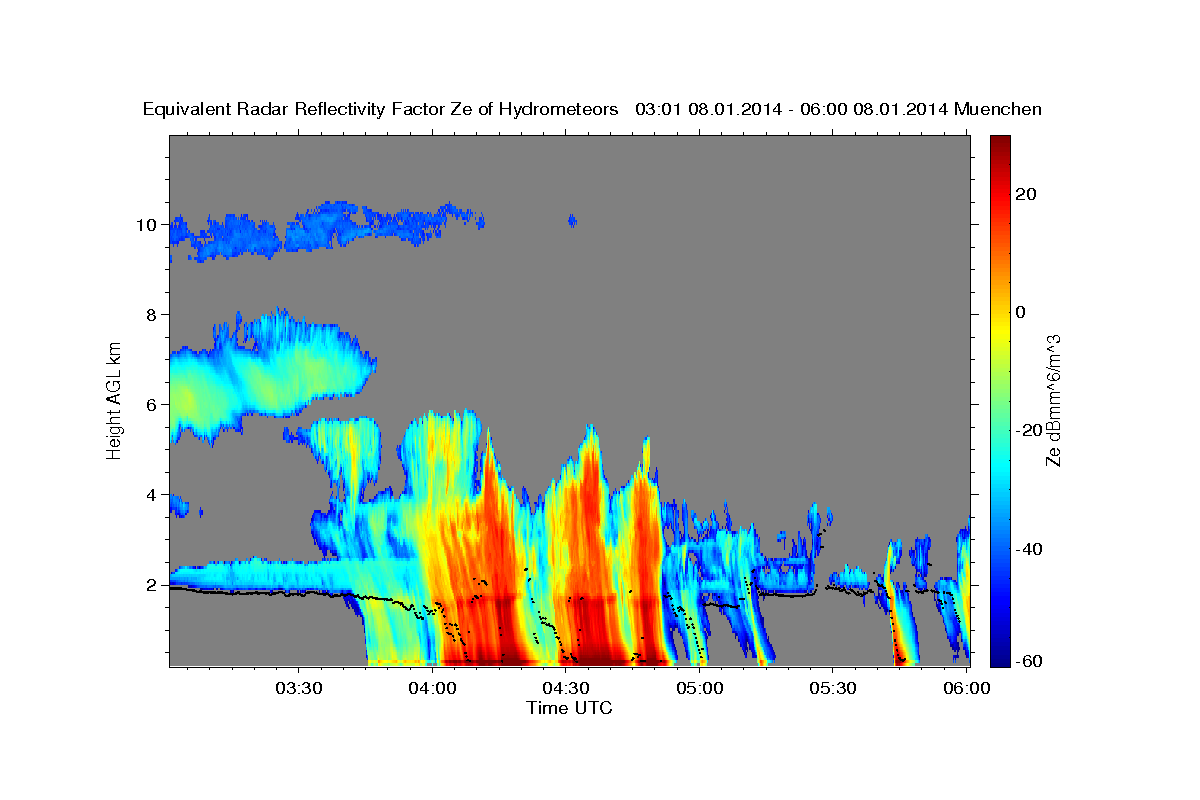Click the plot title starting 'Equivalent Radar Reflectivity Factor'
1200x800 pixels.
tap(592, 109)
